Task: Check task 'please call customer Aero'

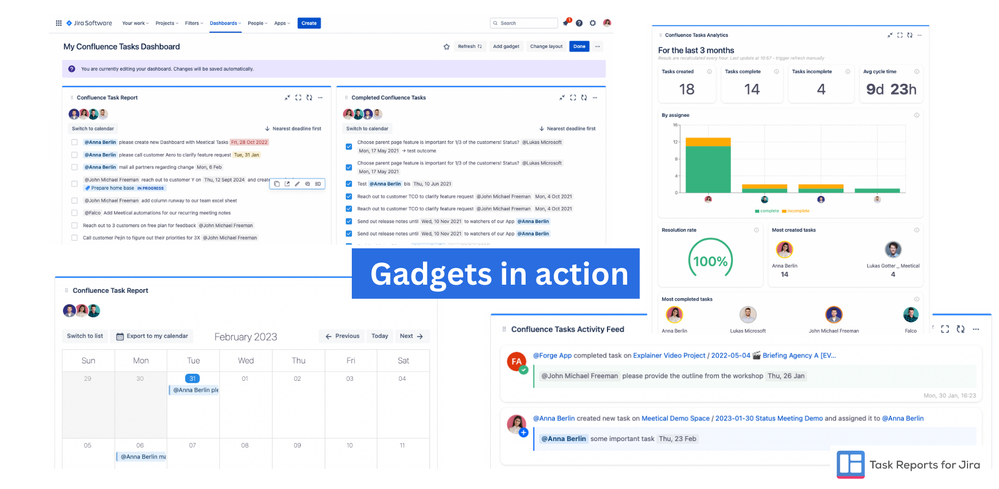Action: coord(75,155)
